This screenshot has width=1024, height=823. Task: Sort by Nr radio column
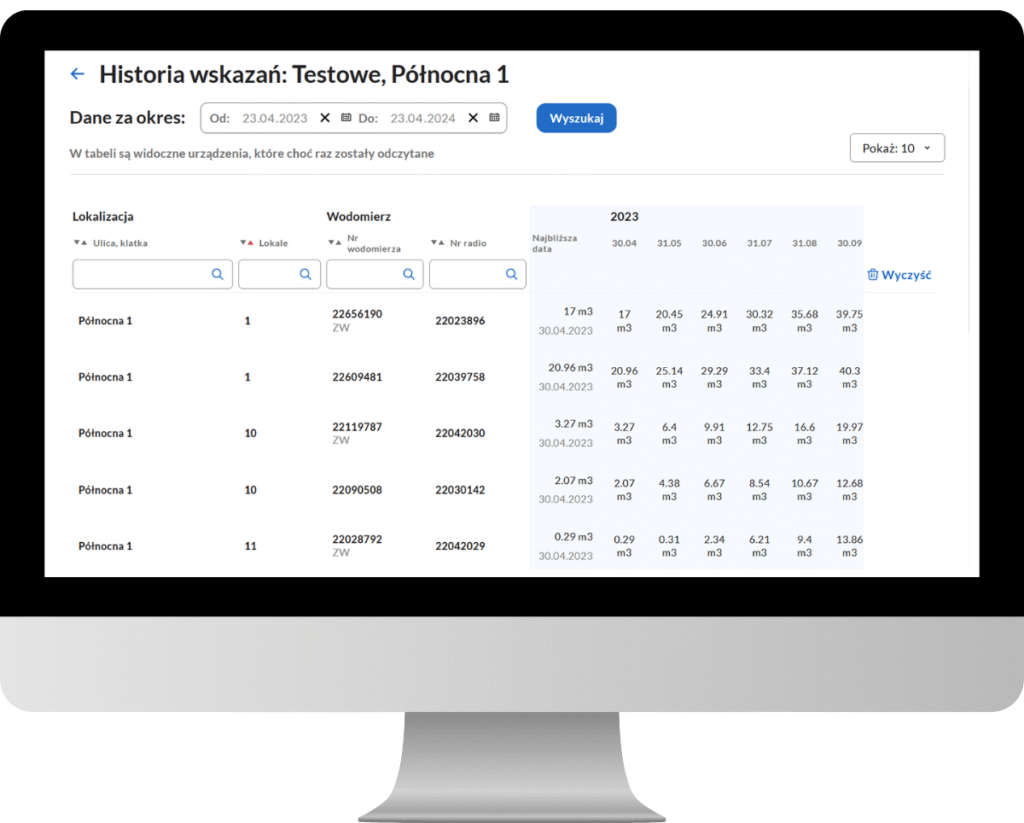pyautogui.click(x=439, y=243)
